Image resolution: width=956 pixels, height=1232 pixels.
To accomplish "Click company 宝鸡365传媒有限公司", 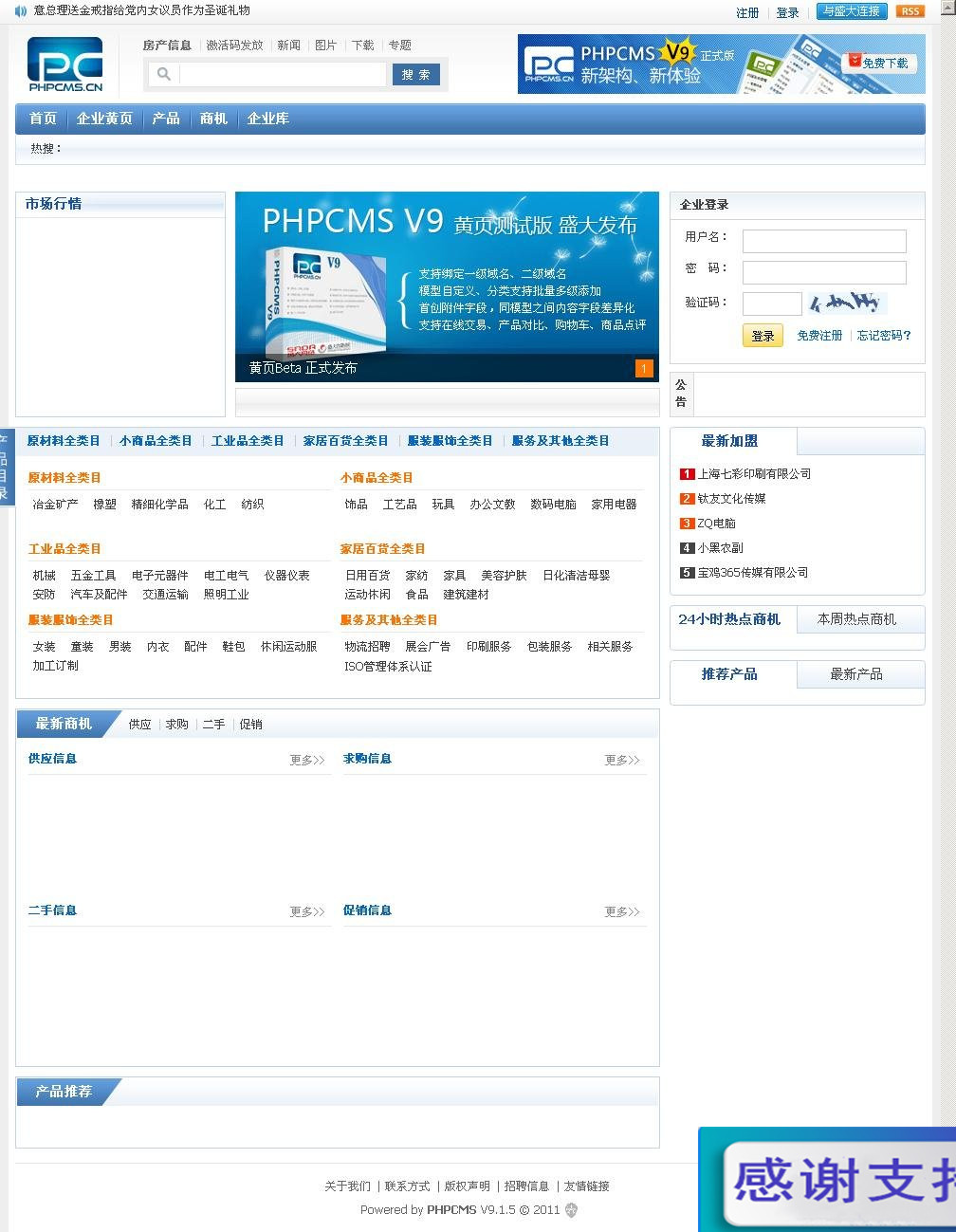I will [x=753, y=573].
